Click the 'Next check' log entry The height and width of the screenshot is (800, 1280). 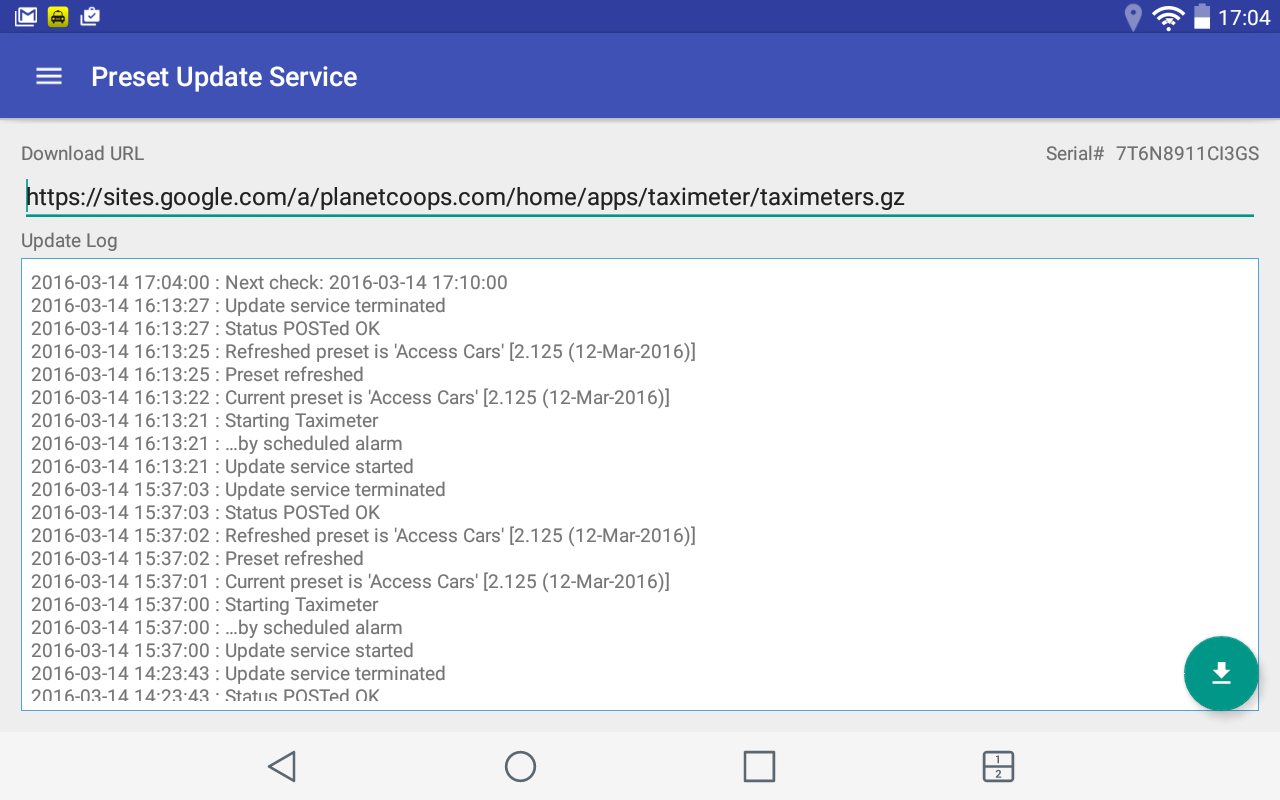click(x=269, y=283)
